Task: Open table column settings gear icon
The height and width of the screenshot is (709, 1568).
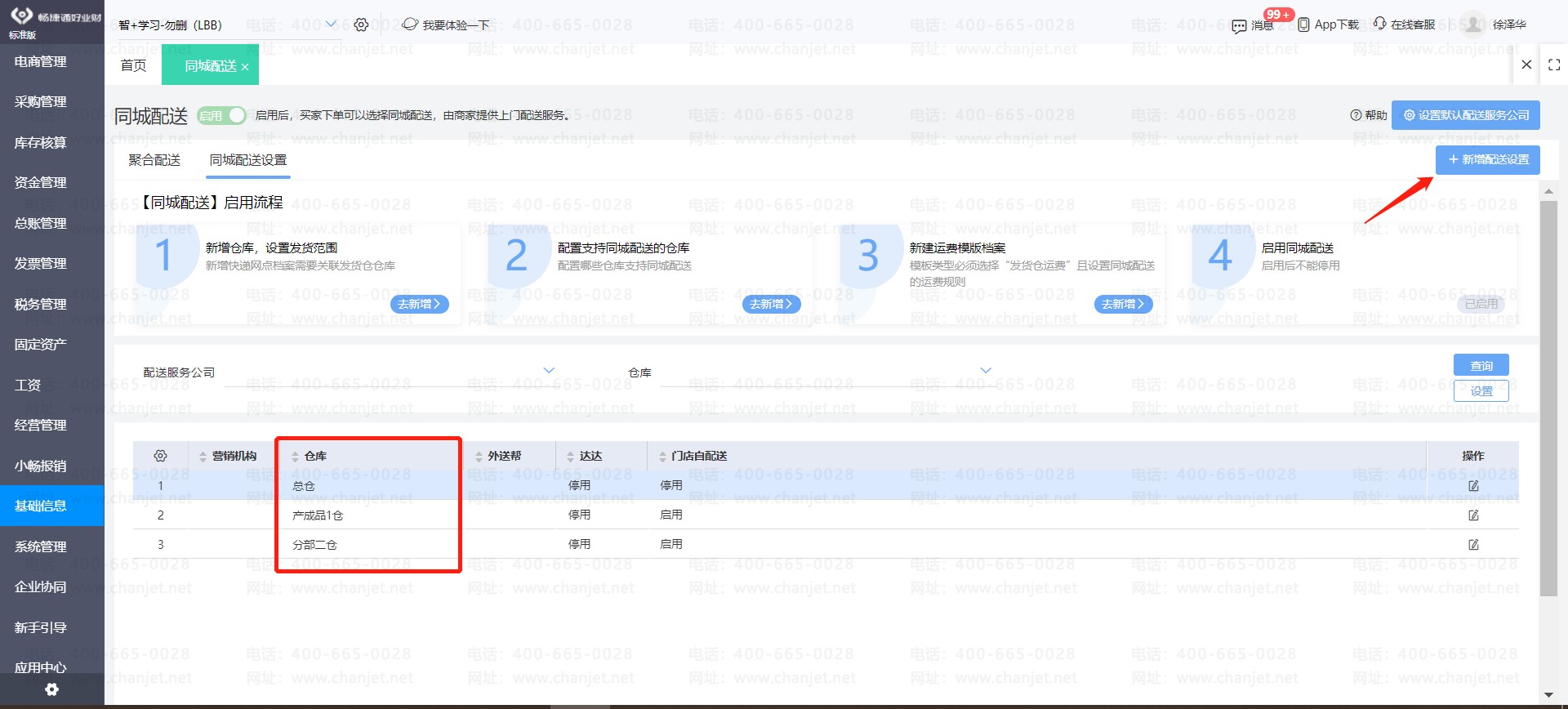Action: (161, 456)
